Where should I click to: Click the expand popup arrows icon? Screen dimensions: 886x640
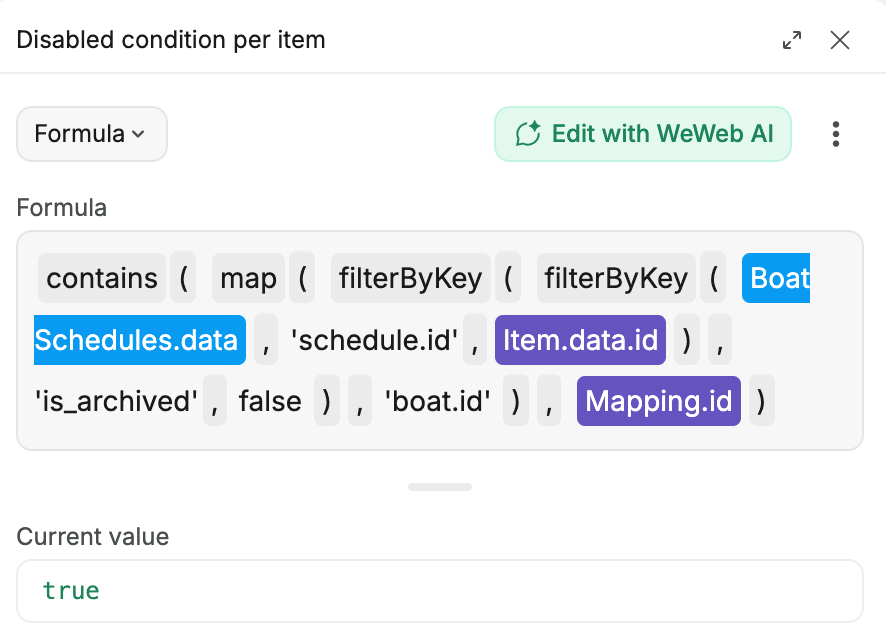pyautogui.click(x=791, y=40)
